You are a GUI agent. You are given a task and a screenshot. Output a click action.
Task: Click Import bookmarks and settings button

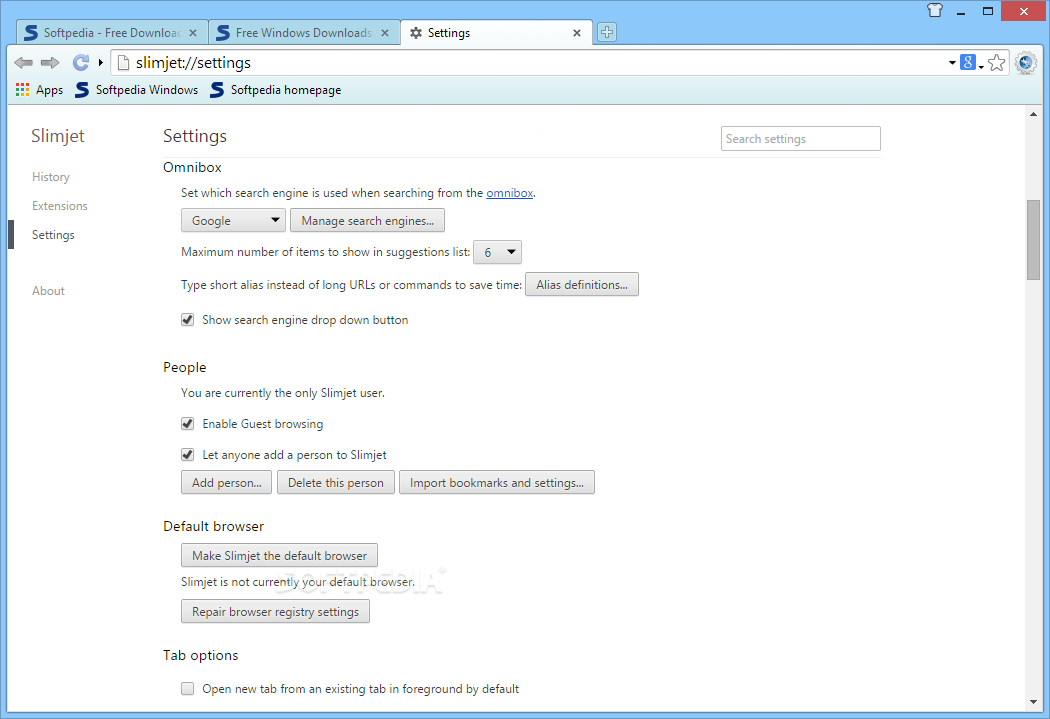[497, 483]
